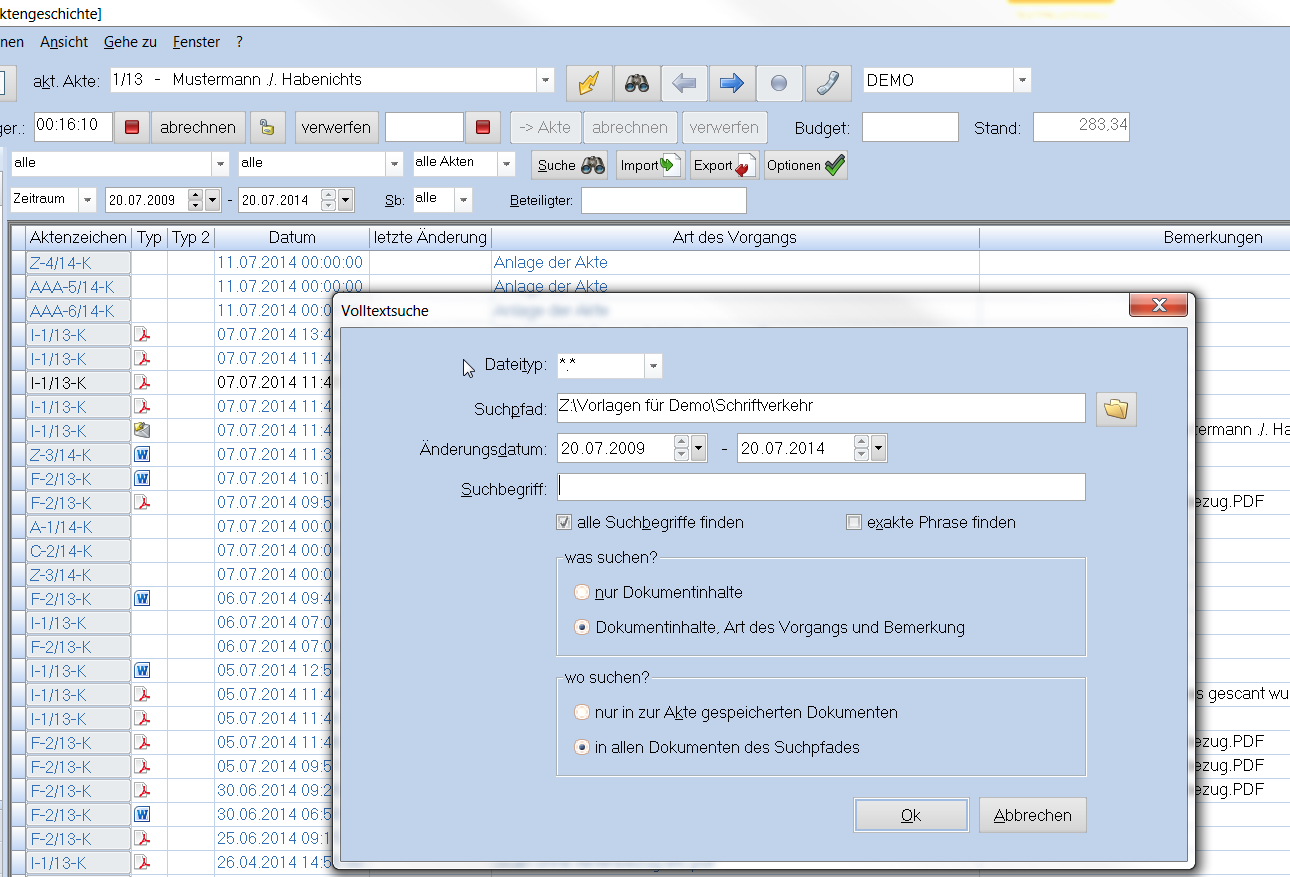Click the lightning bolt toolbar icon
The width and height of the screenshot is (1290, 877).
tap(589, 83)
